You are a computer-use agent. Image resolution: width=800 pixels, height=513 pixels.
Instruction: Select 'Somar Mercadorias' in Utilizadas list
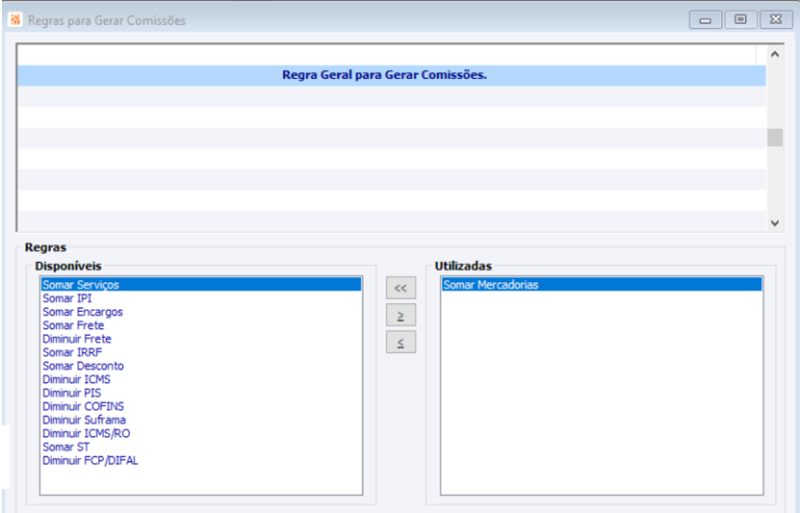[x=602, y=285]
